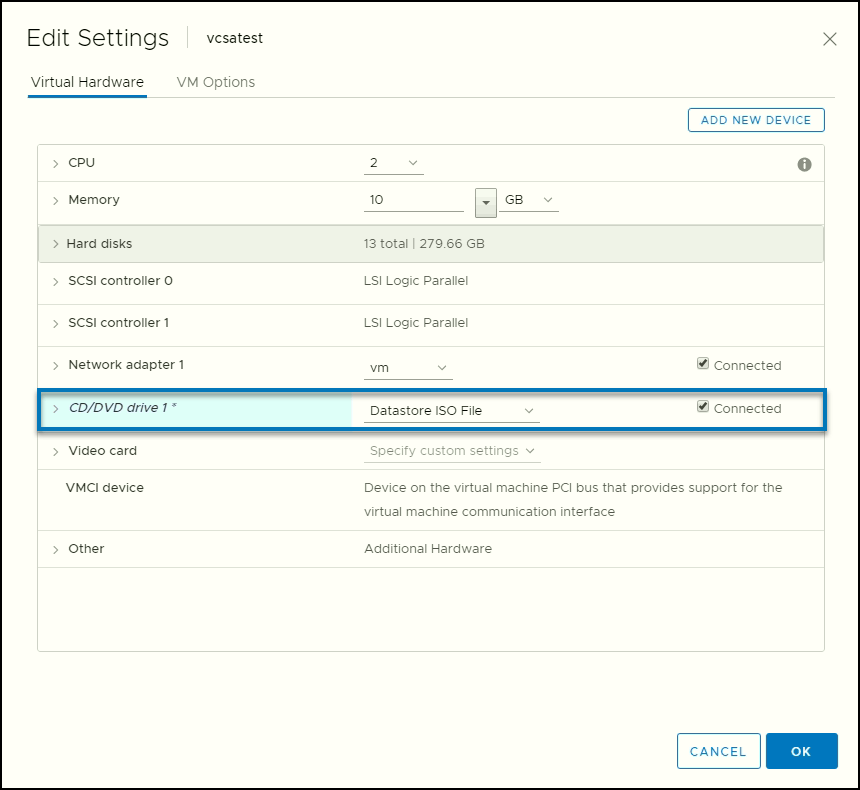Viewport: 860px width, 790px height.
Task: Expand SCSI controller 1
Action: [x=57, y=323]
